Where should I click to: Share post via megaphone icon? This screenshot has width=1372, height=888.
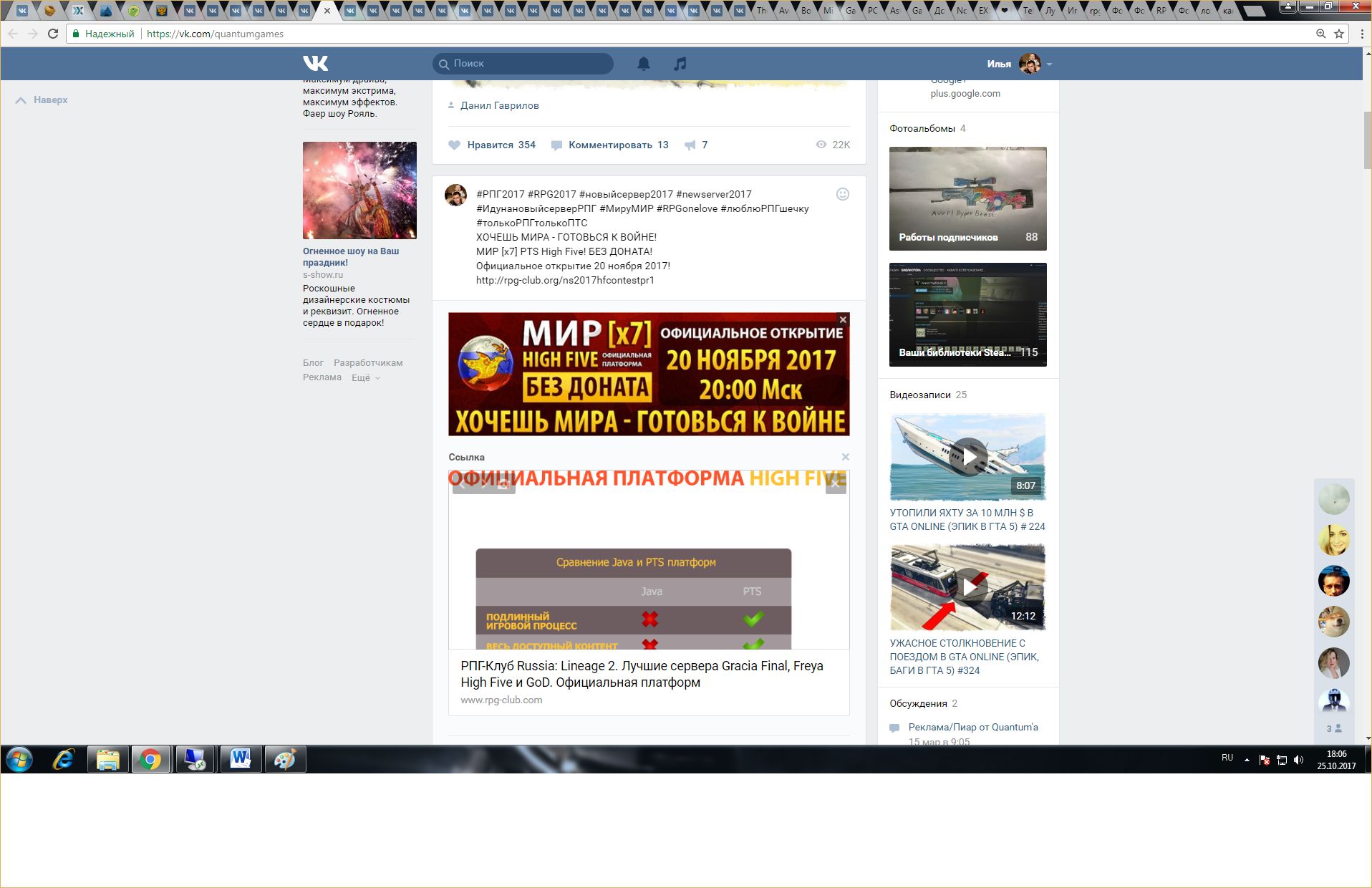690,145
